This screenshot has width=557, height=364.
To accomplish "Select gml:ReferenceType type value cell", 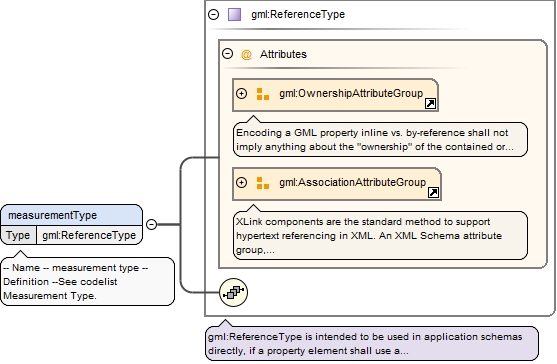I will (x=89, y=235).
